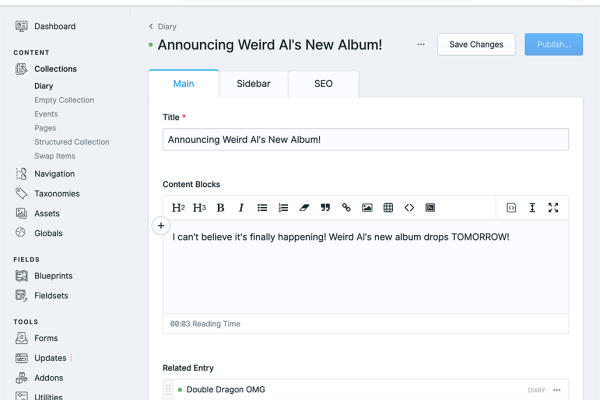Click the Globals globe icon
The width and height of the screenshot is (600, 400).
click(21, 233)
